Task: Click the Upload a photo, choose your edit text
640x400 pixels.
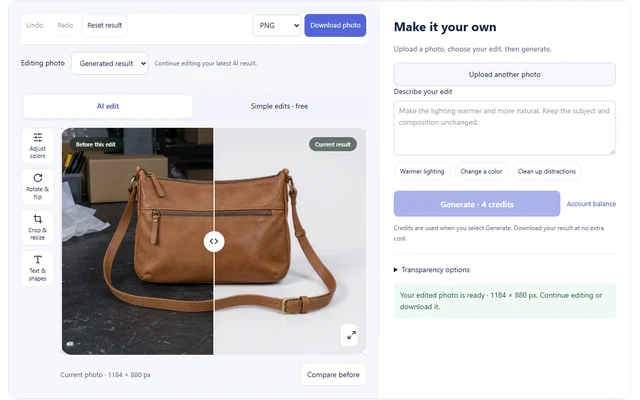Action: tap(472, 49)
